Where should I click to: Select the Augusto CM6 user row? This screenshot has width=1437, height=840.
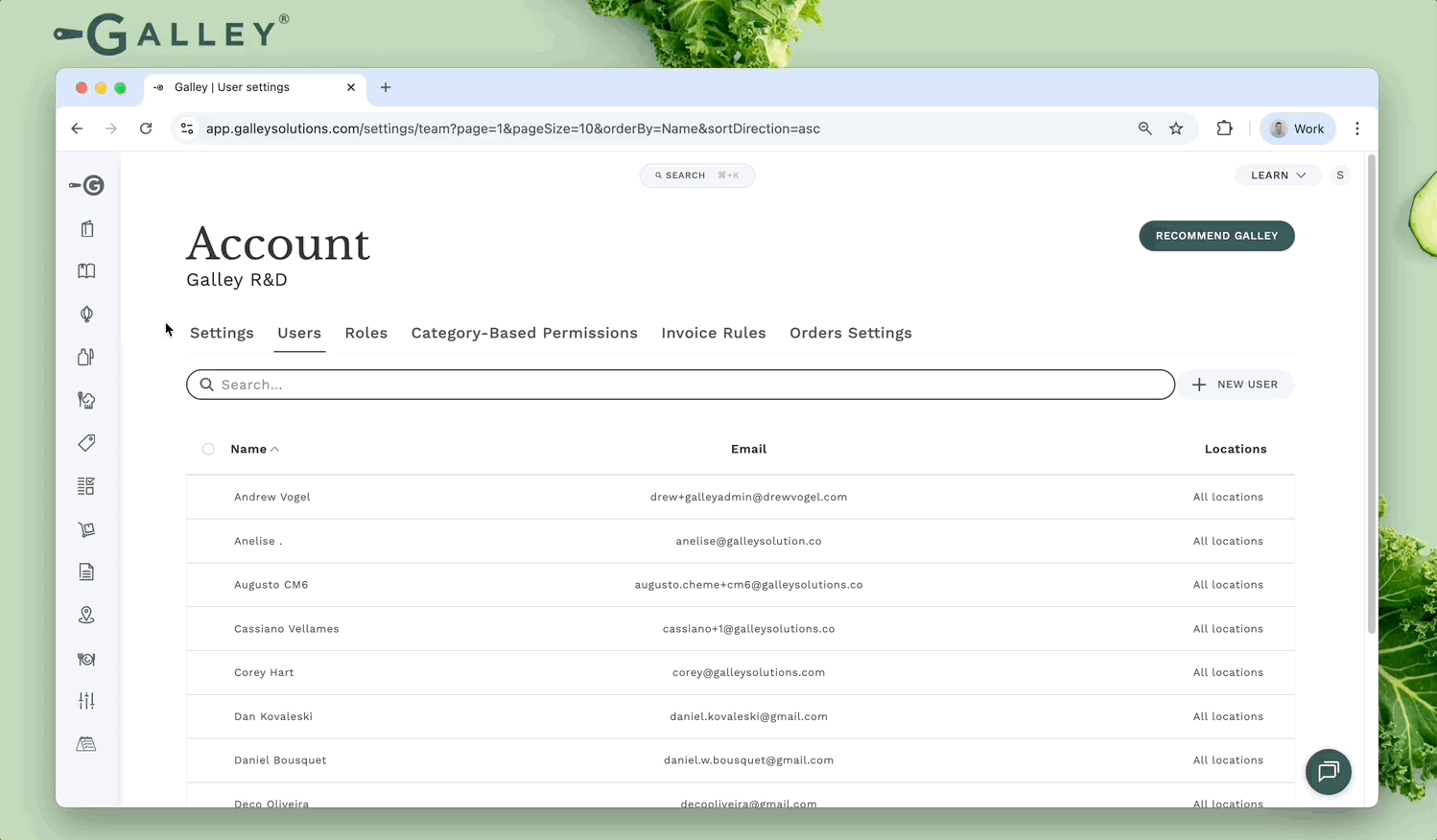(x=741, y=585)
